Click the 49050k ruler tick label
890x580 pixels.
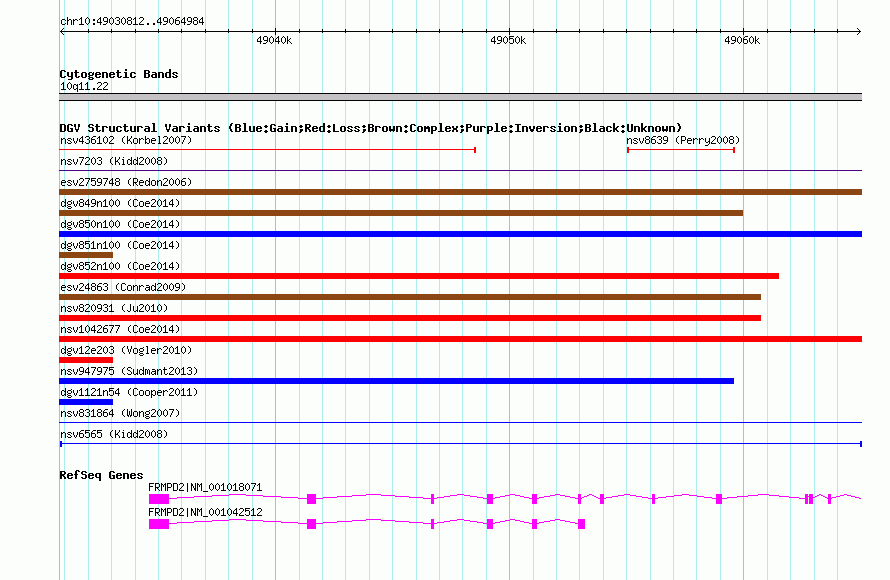pos(508,40)
